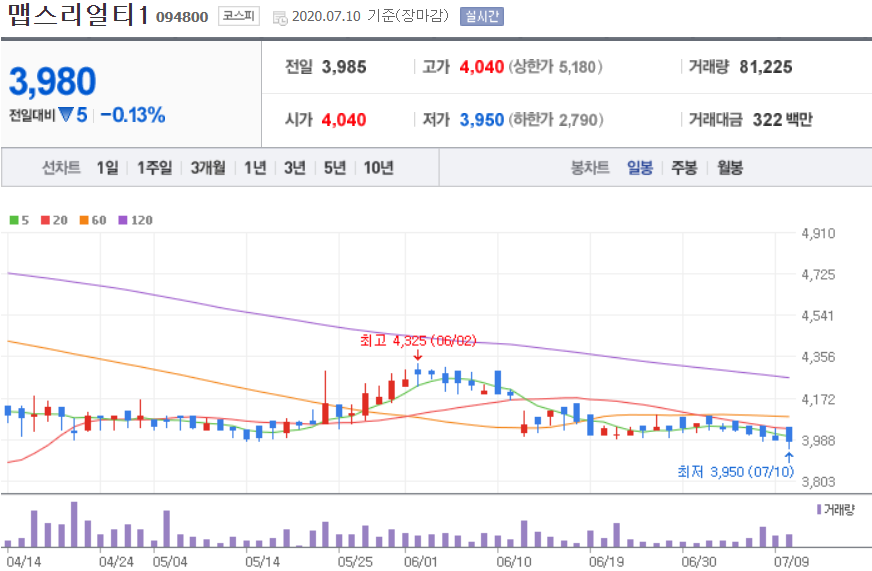872x571 pixels.
Task: Click the 실시간 badge
Action: point(482,16)
